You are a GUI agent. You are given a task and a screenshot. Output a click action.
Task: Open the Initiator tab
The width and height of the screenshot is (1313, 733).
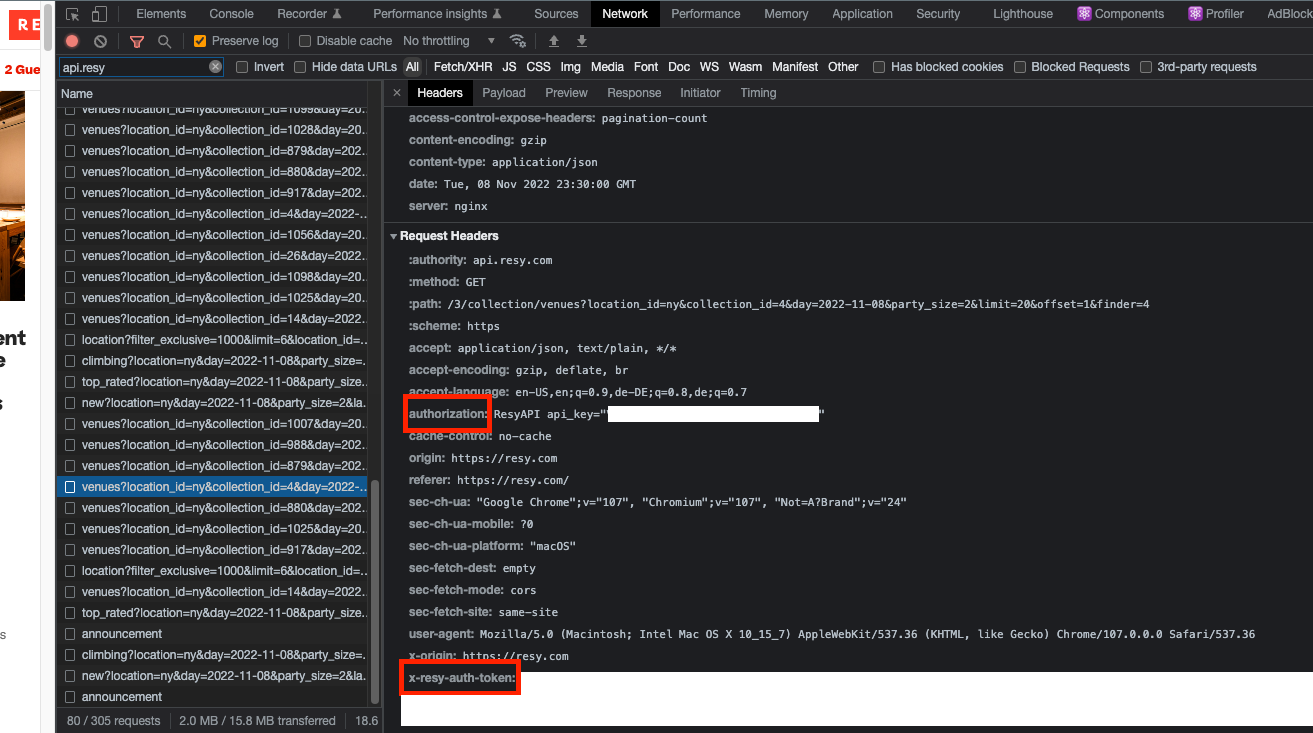(700, 93)
